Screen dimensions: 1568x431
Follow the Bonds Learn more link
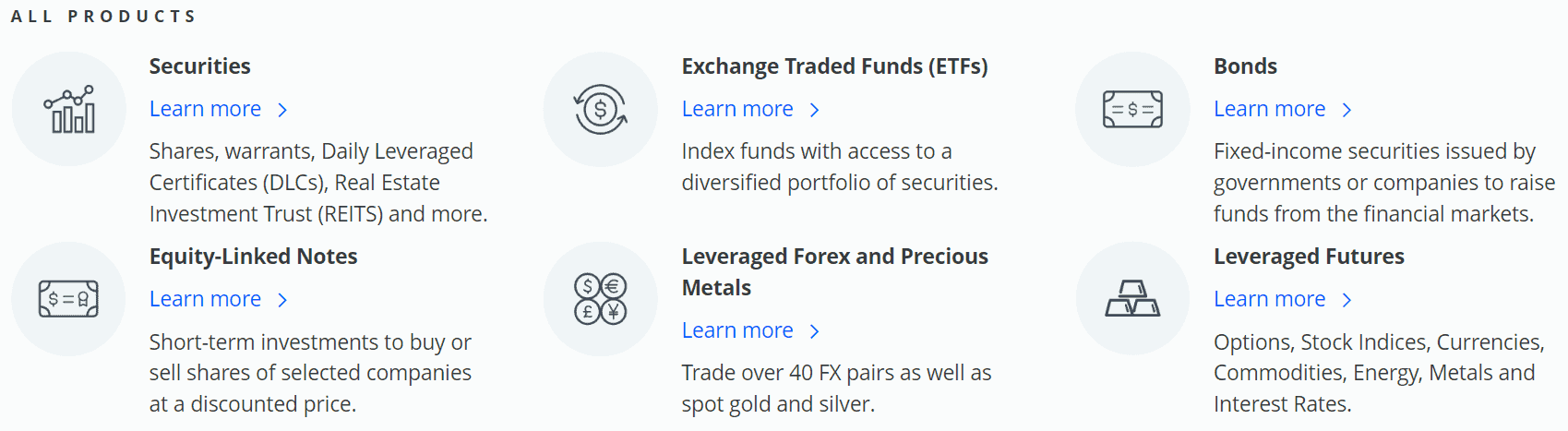[x=1269, y=109]
